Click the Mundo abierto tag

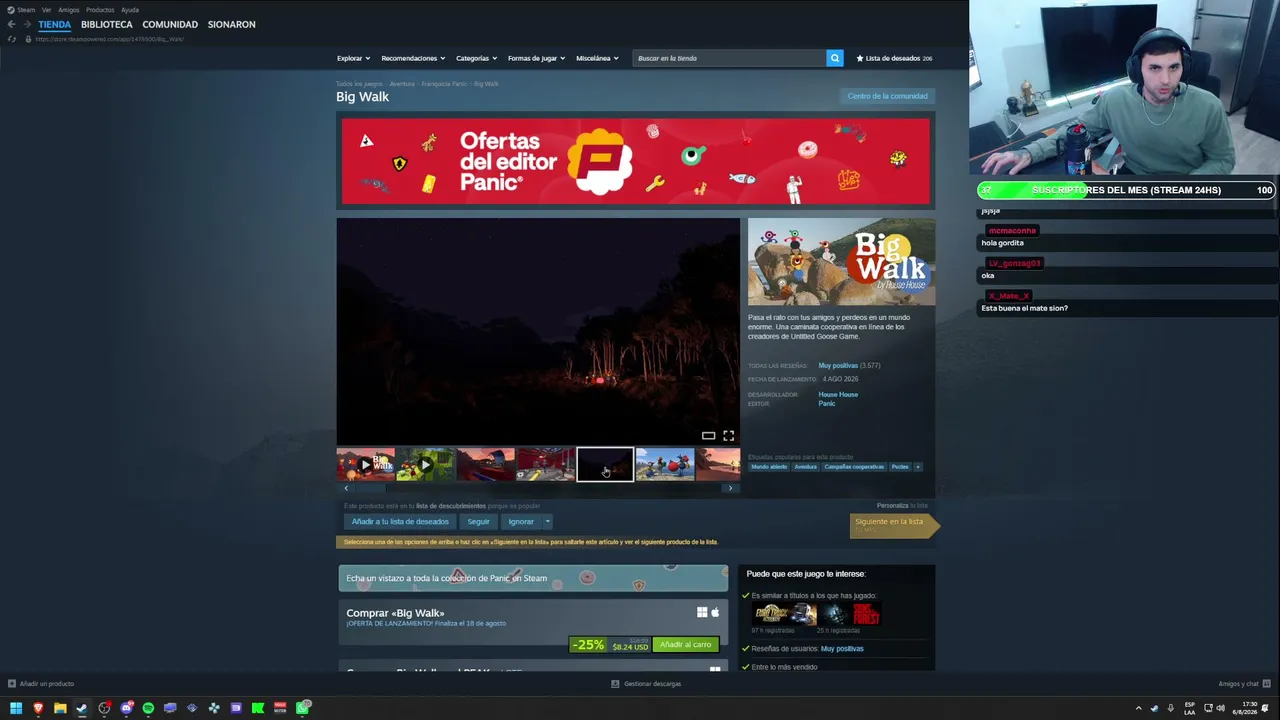(x=770, y=467)
